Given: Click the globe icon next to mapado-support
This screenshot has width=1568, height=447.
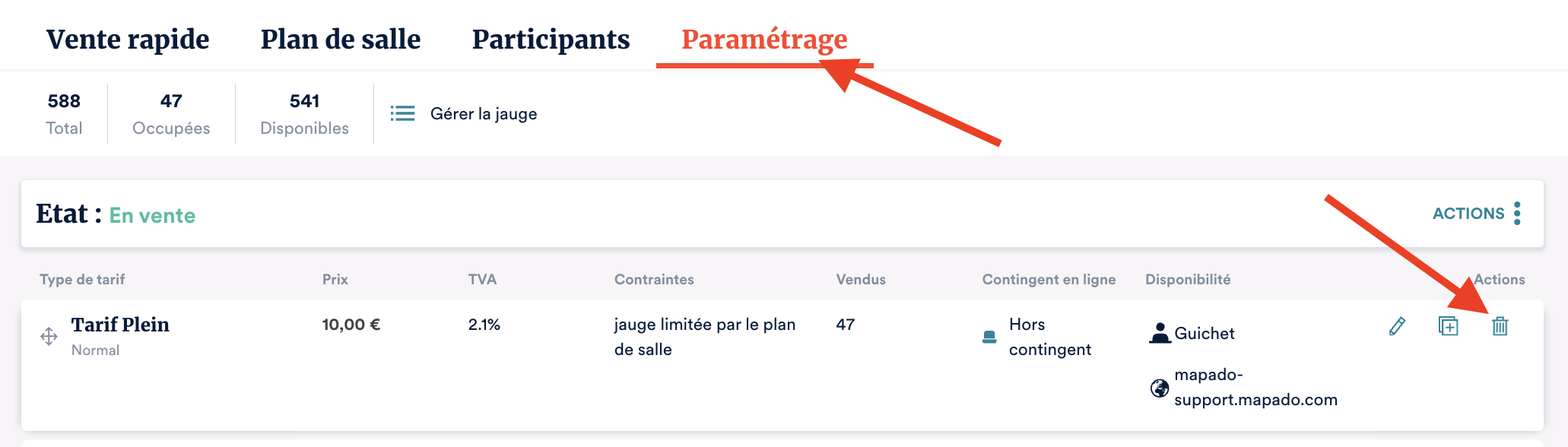Looking at the screenshot, I should click(1160, 388).
